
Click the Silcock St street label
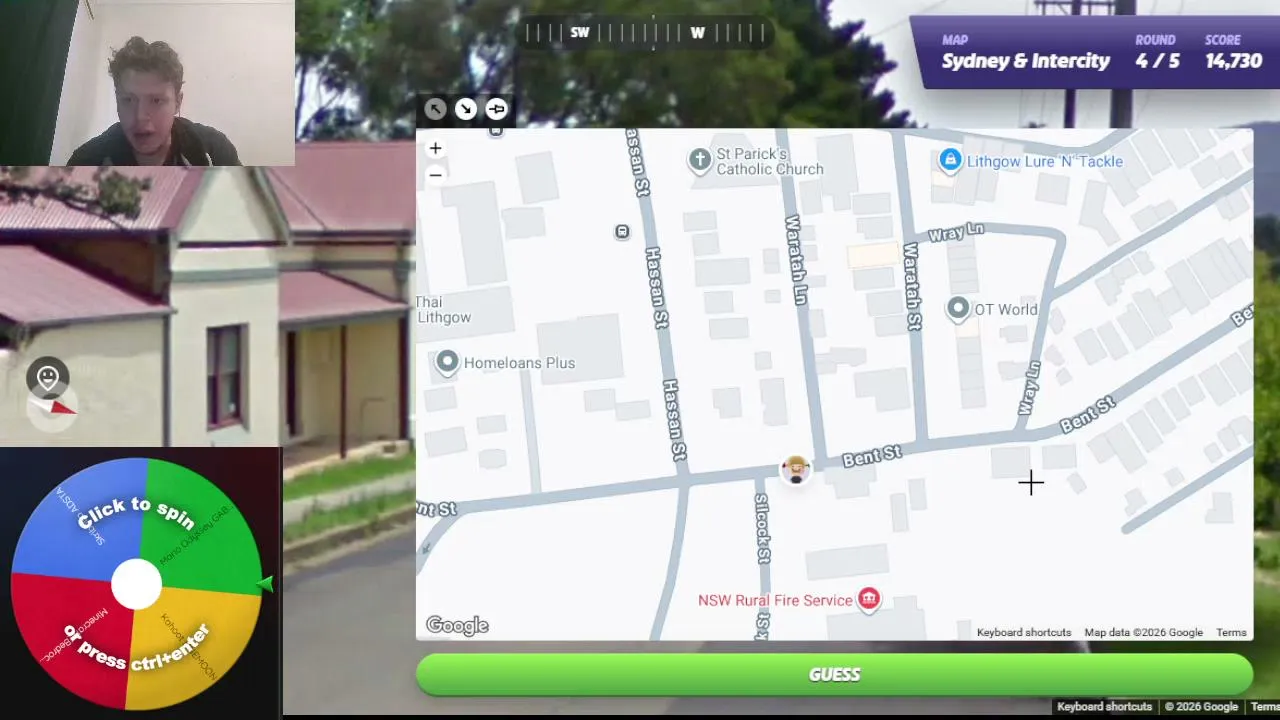(762, 527)
